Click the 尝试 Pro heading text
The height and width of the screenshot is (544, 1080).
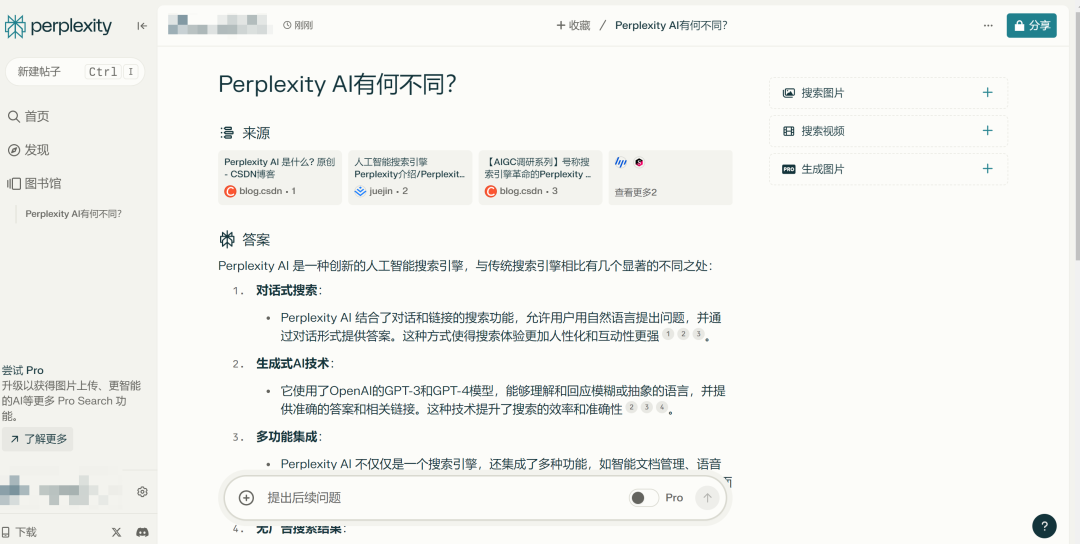click(23, 370)
